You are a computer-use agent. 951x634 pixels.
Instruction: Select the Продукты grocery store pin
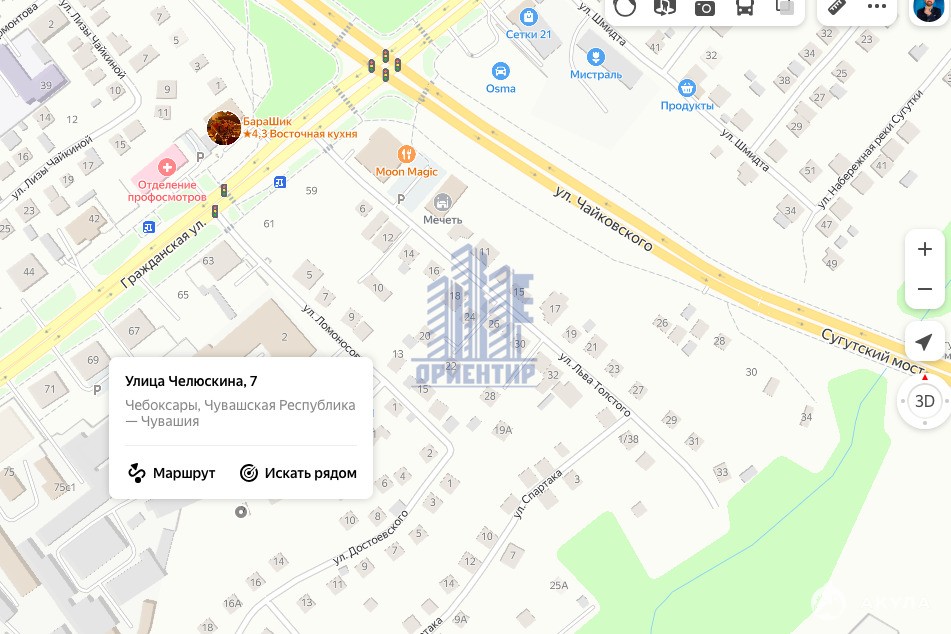[x=687, y=88]
